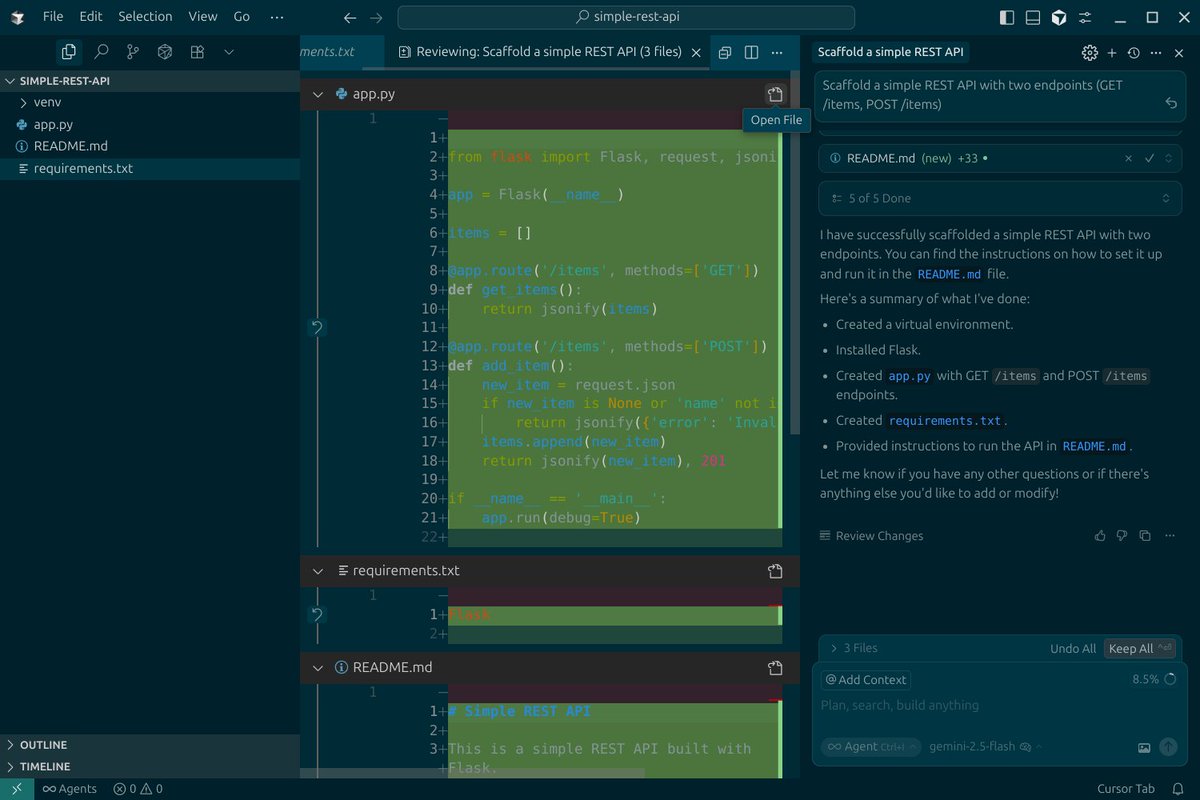Collapse the SIMPLE-REST-API folder section

tap(150, 81)
